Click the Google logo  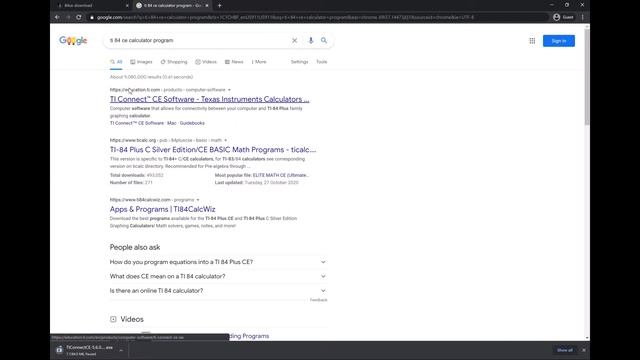click(x=73, y=40)
